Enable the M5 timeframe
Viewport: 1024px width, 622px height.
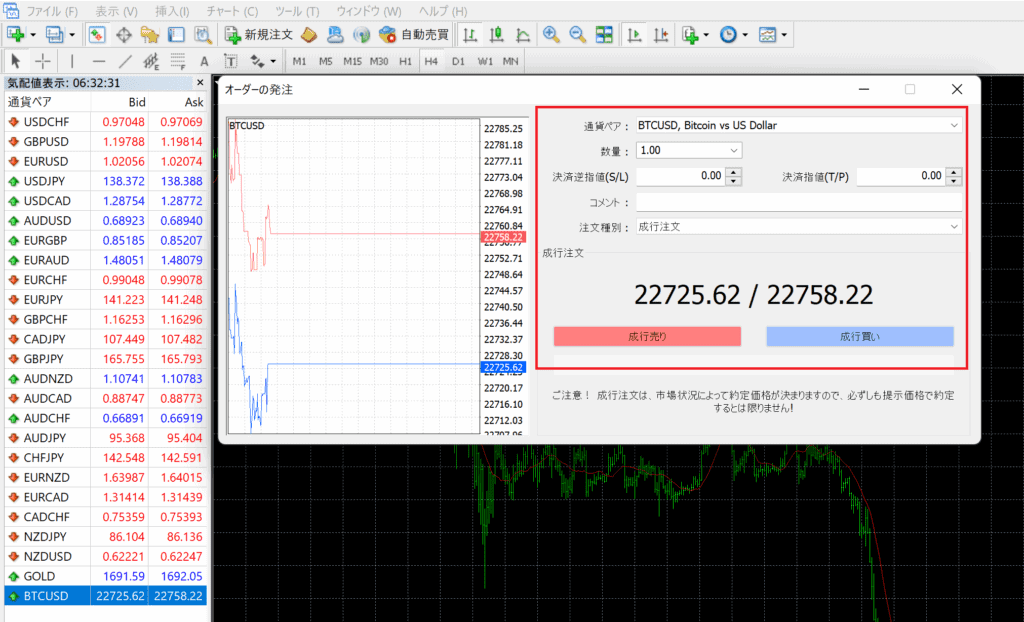tap(326, 61)
